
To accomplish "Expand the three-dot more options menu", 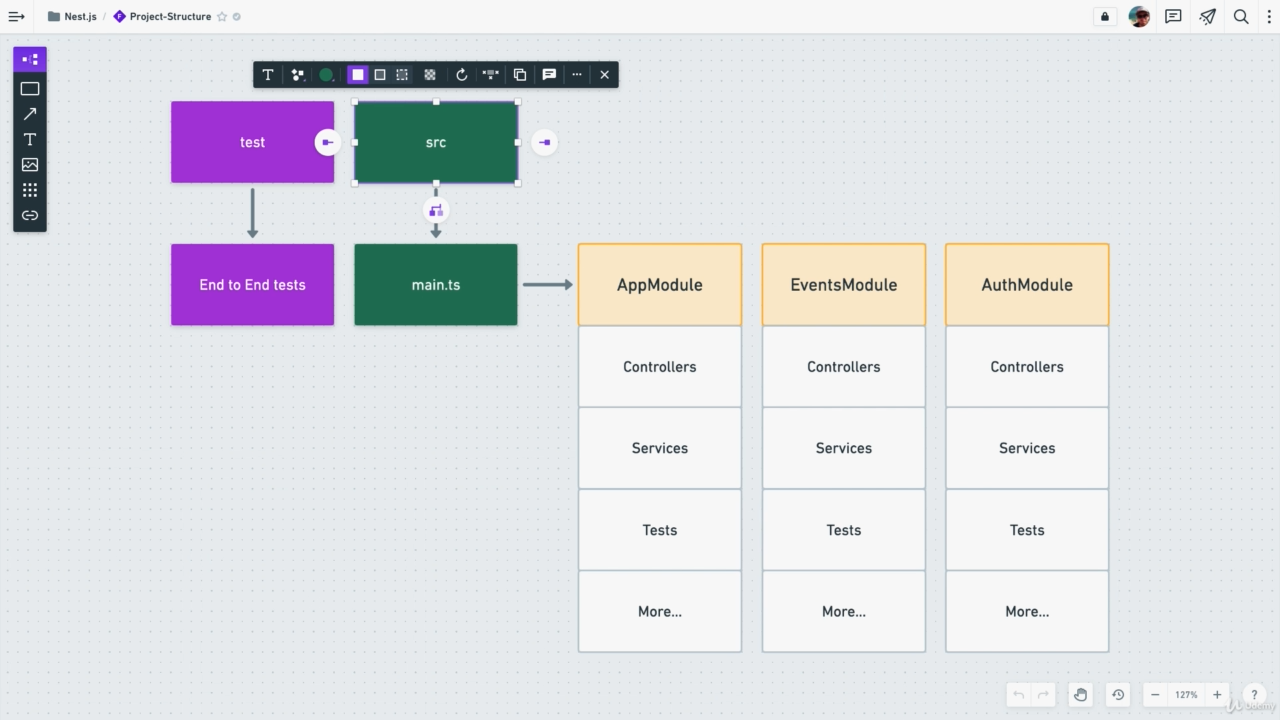I will pyautogui.click(x=577, y=75).
